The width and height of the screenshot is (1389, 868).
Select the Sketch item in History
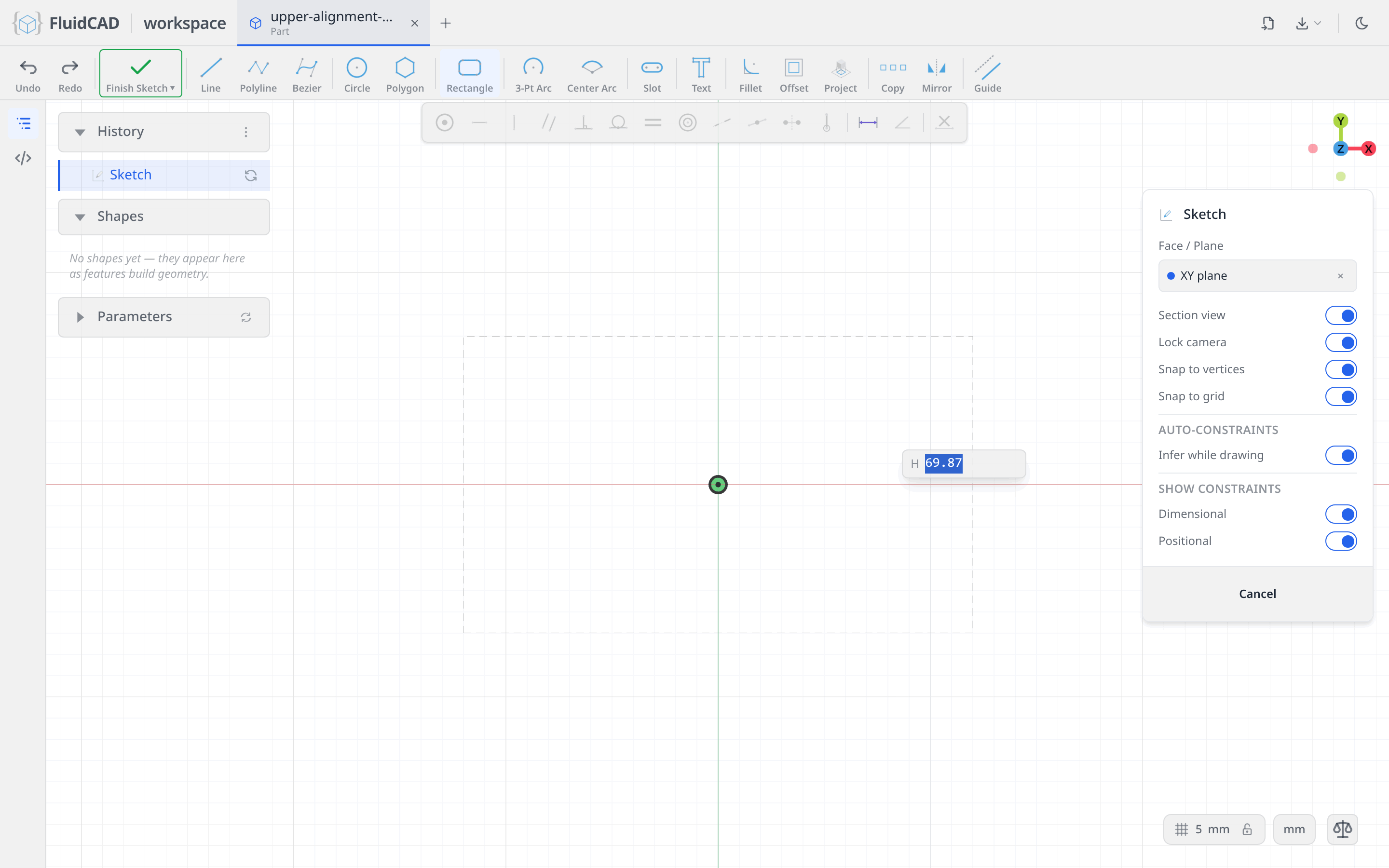(x=164, y=175)
